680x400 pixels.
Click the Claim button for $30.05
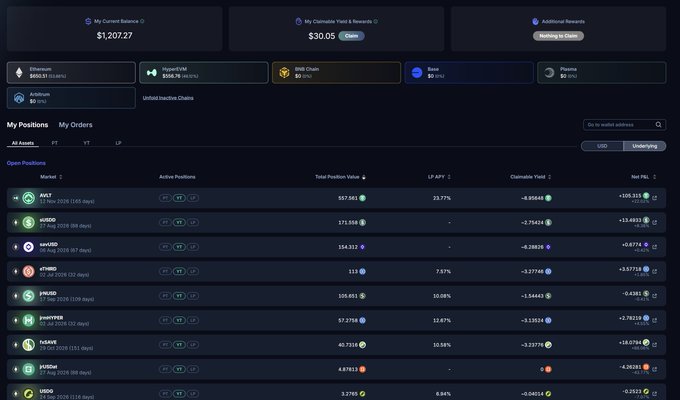351,36
